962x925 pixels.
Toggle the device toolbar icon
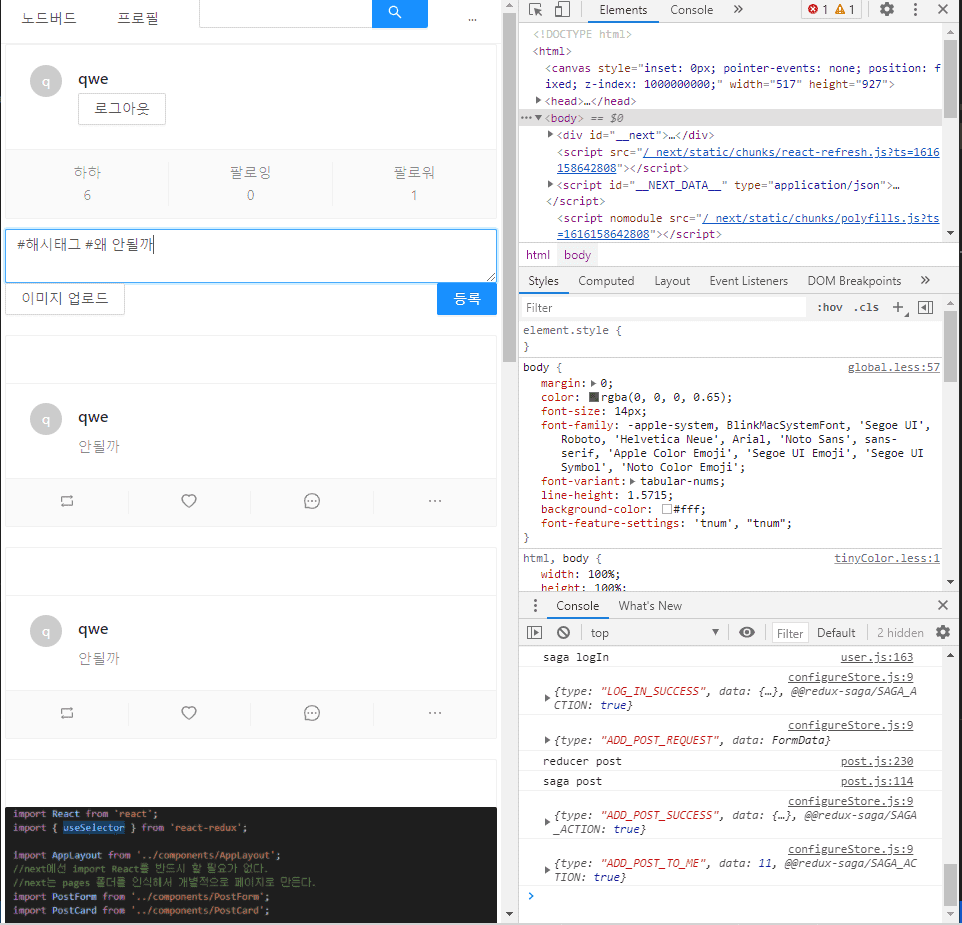[x=562, y=10]
